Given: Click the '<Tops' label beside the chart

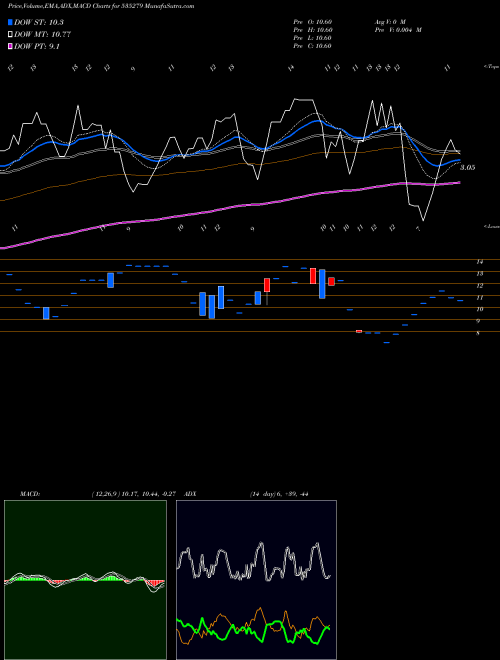Looking at the screenshot, I should 491,67.
